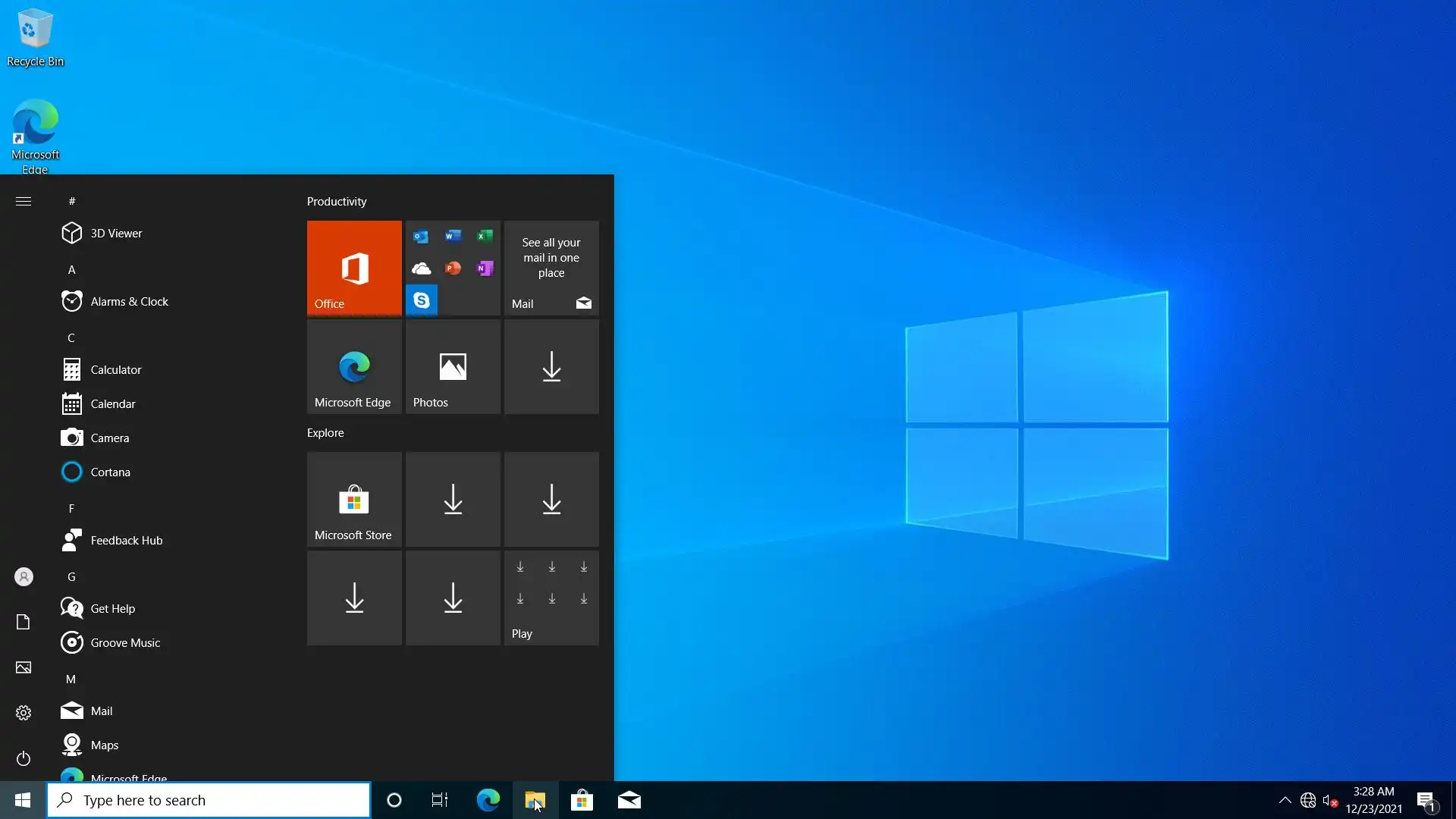This screenshot has height=819, width=1456.
Task: Open File Explorer from taskbar
Action: coord(535,800)
